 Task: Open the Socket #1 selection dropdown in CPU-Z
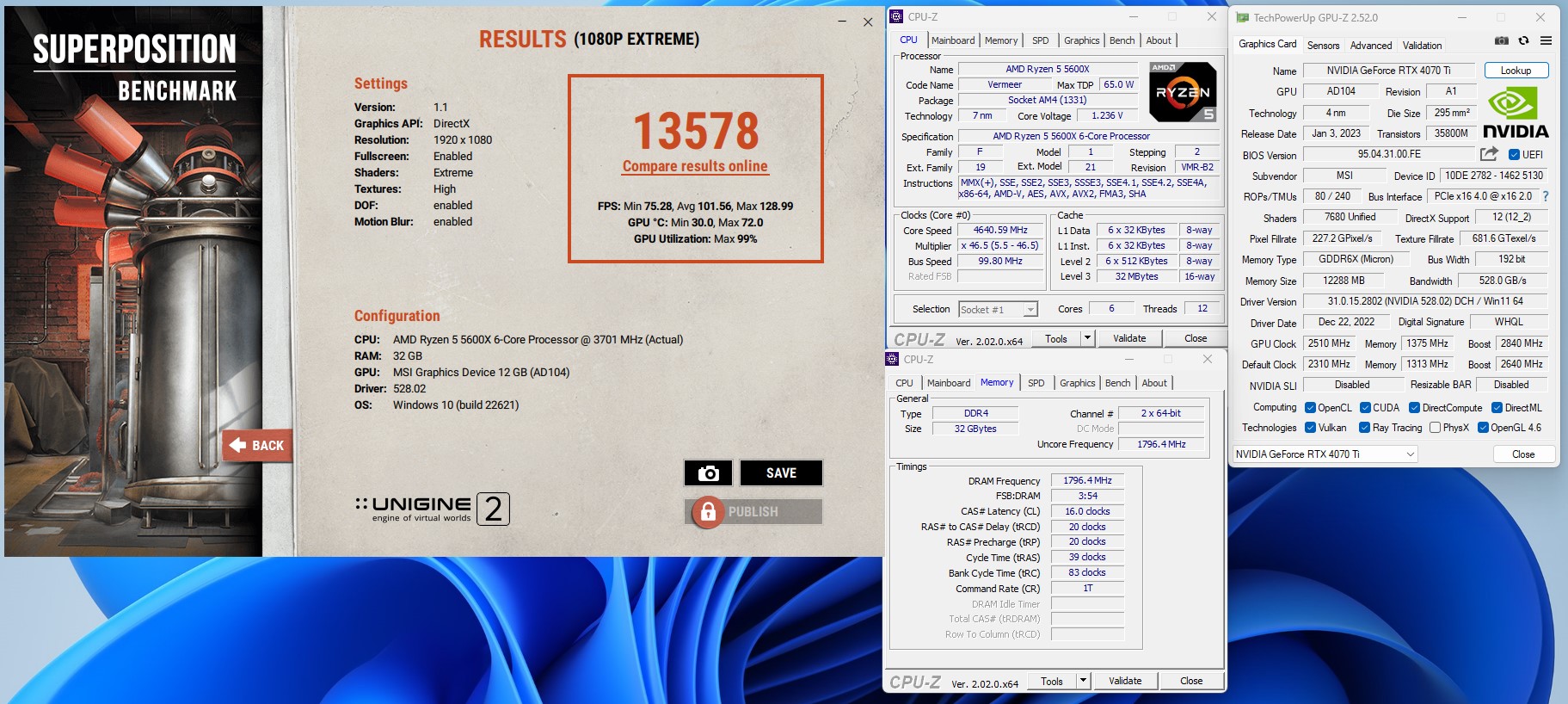pos(1030,310)
